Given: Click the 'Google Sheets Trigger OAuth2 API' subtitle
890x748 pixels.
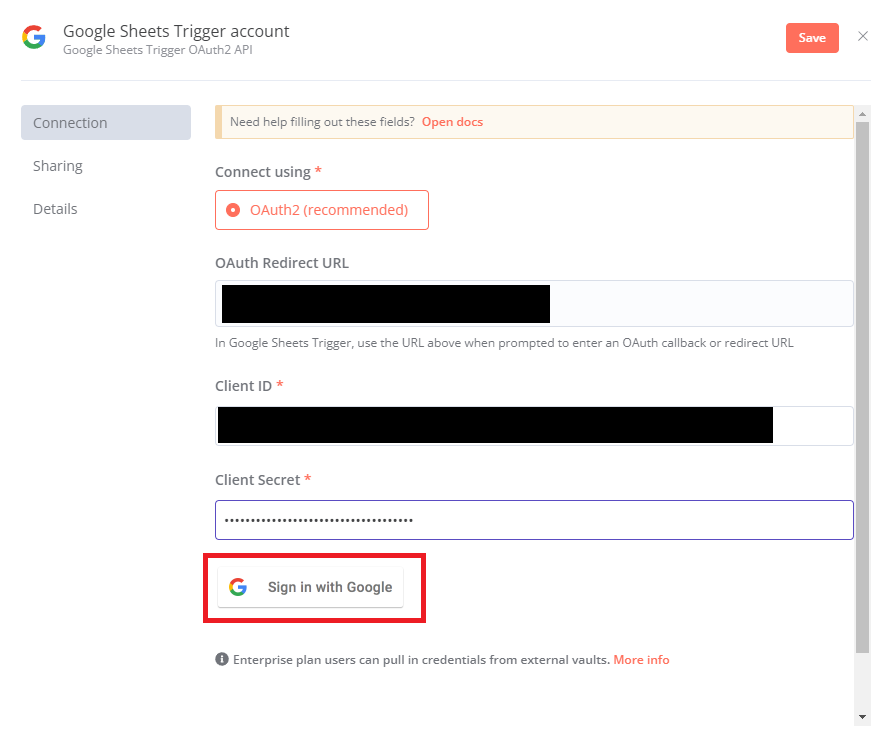Looking at the screenshot, I should coord(158,50).
